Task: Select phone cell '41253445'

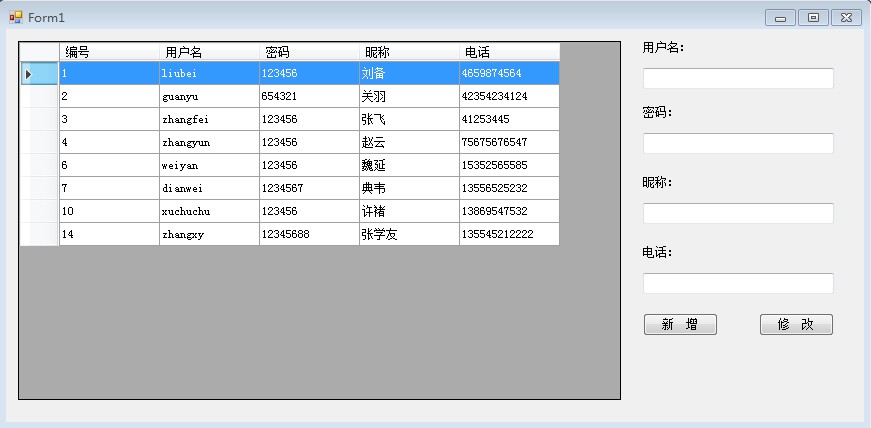Action: (x=509, y=120)
